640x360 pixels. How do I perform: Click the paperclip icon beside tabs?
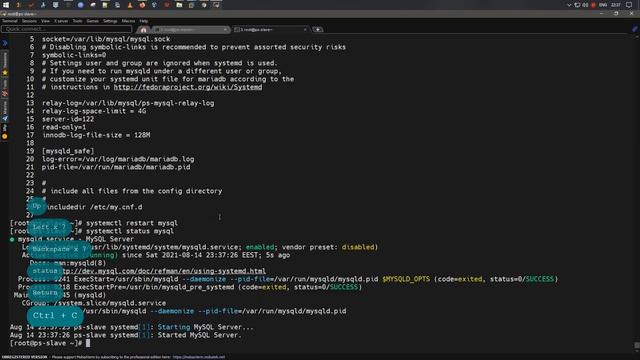point(635,29)
